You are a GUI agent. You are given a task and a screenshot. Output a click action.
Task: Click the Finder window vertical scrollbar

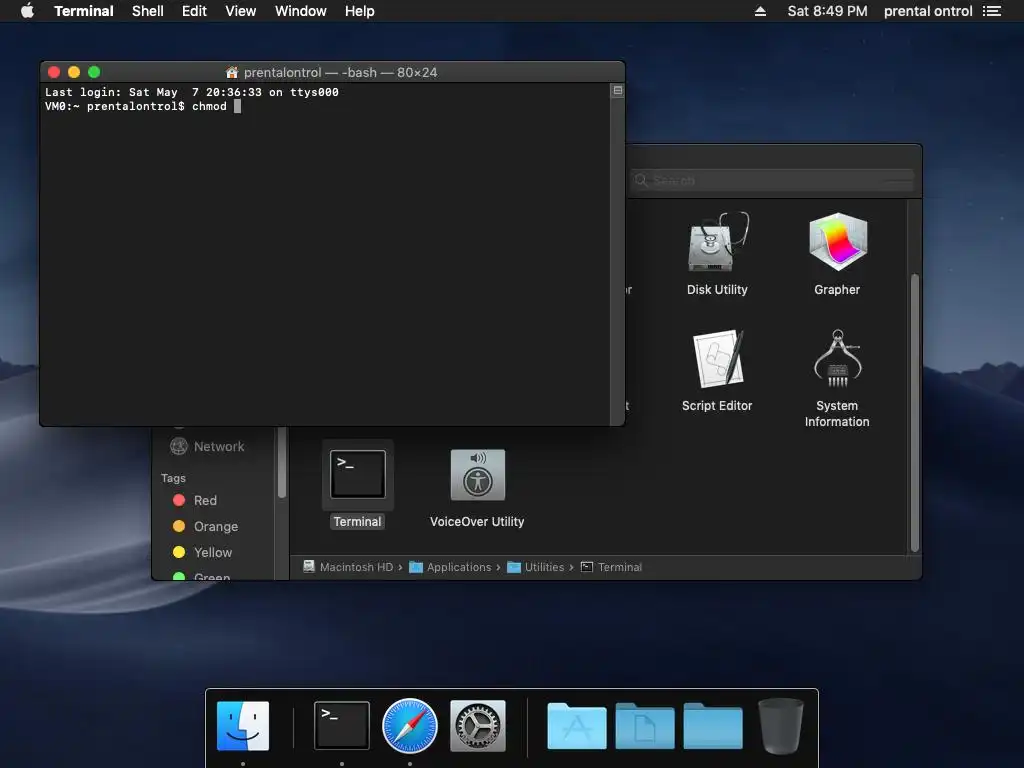point(915,413)
